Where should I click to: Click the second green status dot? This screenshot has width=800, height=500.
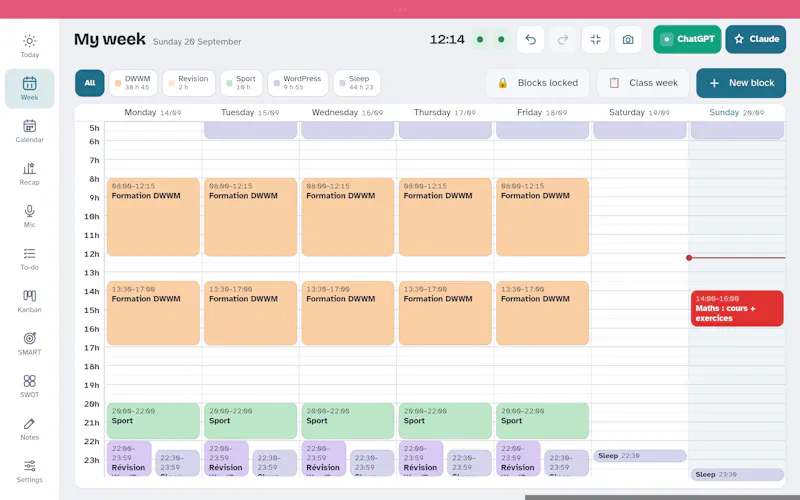(x=501, y=39)
